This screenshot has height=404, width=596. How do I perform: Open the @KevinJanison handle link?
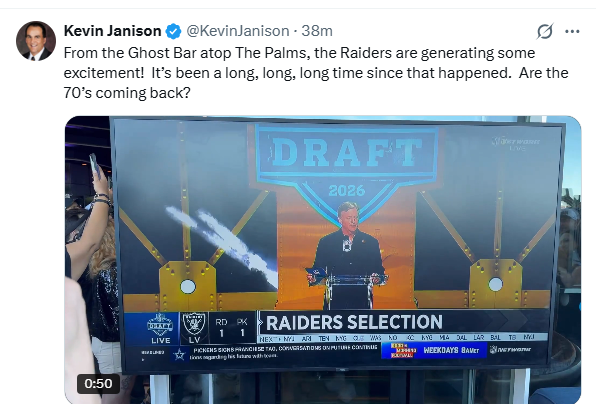coord(238,31)
